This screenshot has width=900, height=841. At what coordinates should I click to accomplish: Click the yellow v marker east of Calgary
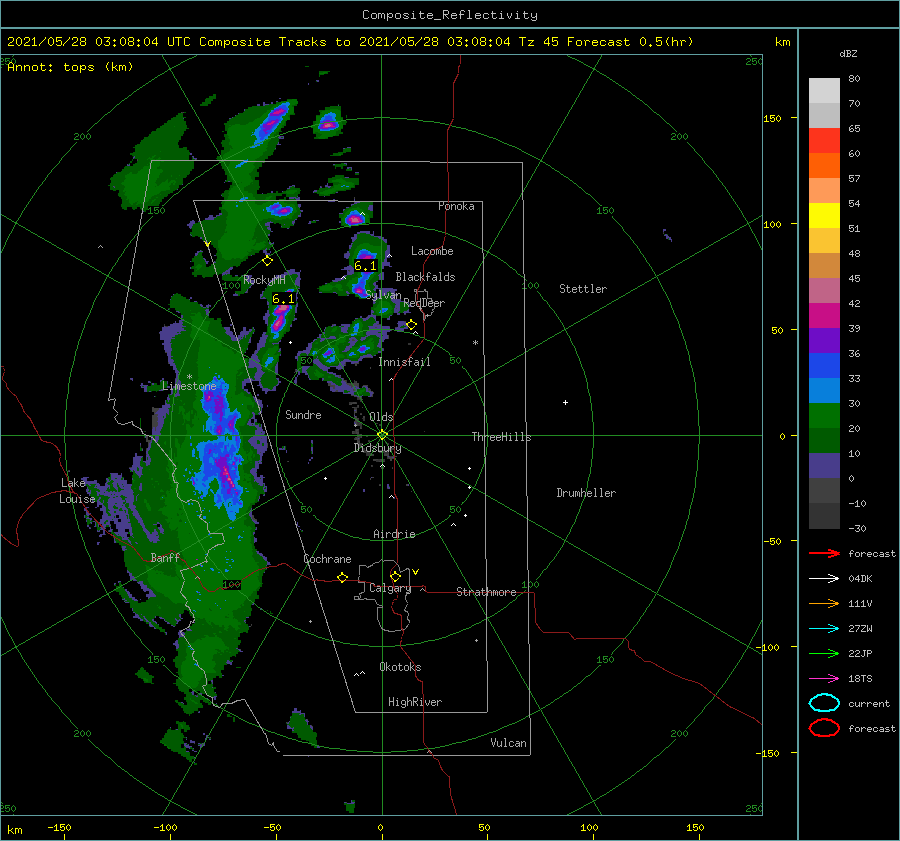click(415, 572)
